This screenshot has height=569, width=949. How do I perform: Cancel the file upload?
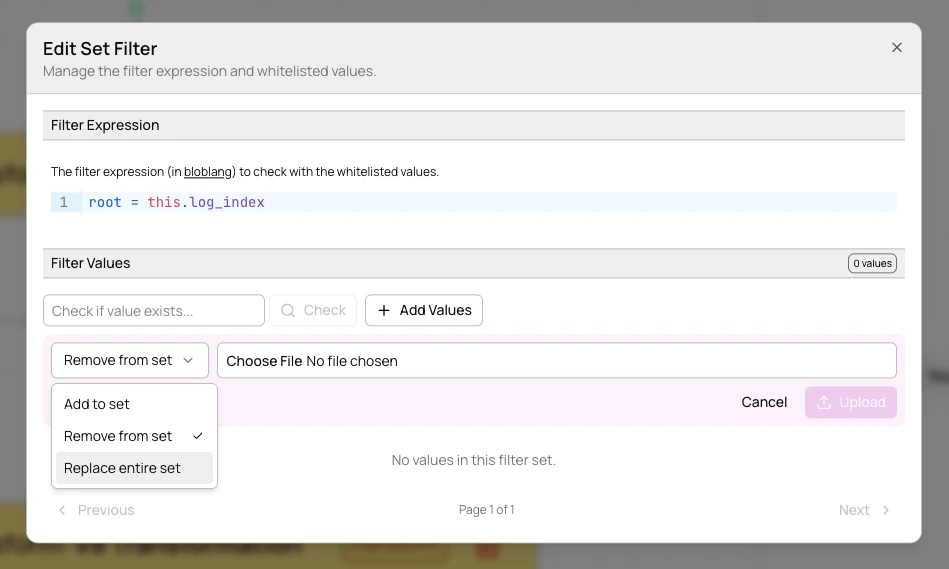click(x=764, y=403)
